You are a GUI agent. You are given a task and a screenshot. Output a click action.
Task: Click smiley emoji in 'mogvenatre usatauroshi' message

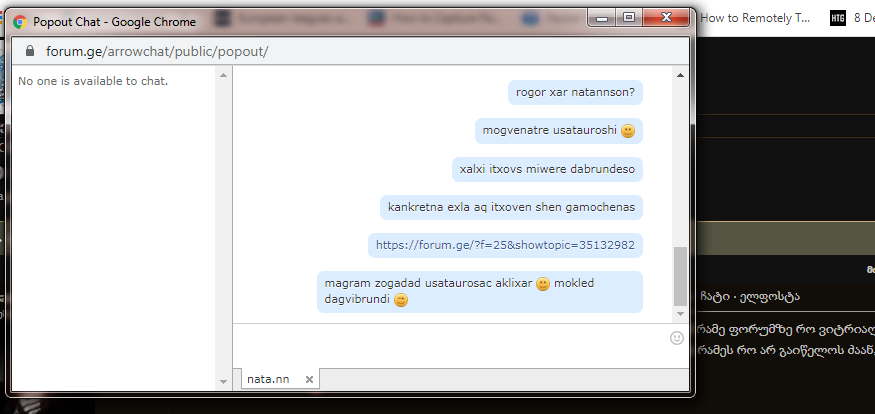[x=628, y=131]
